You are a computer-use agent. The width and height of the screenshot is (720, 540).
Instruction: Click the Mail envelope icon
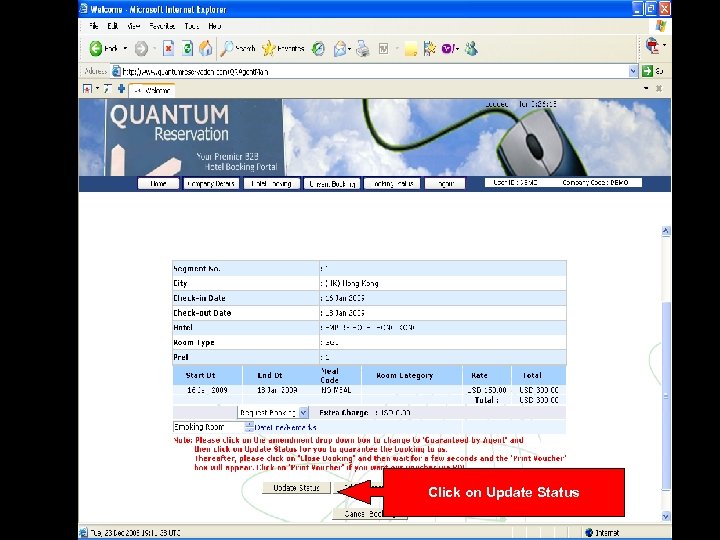click(340, 48)
